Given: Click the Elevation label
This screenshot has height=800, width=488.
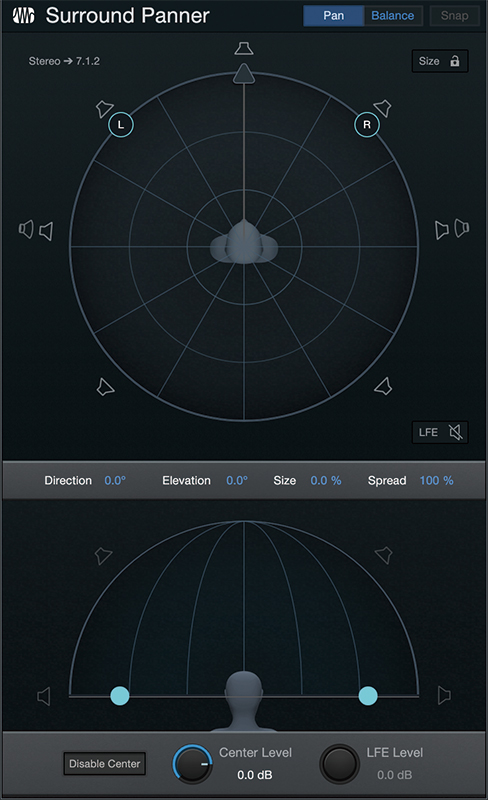Looking at the screenshot, I should point(186,481).
